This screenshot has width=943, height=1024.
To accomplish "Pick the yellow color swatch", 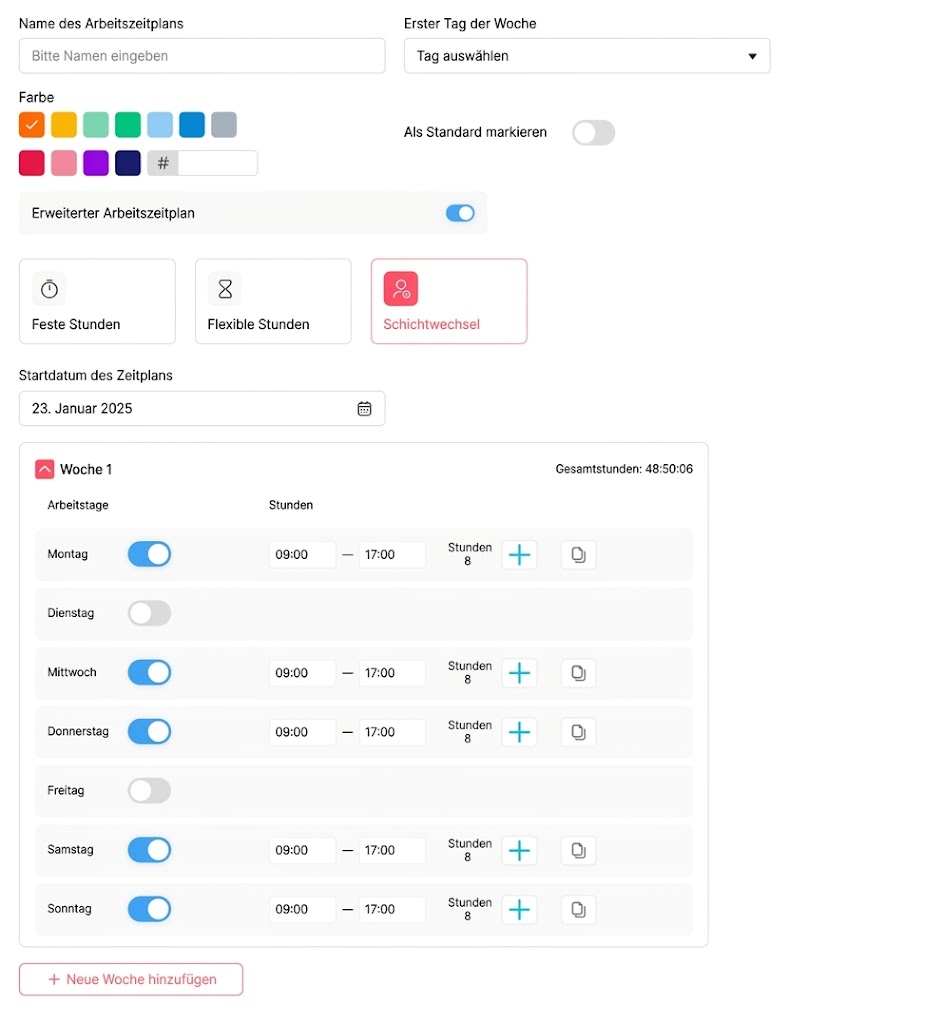I will (64, 125).
